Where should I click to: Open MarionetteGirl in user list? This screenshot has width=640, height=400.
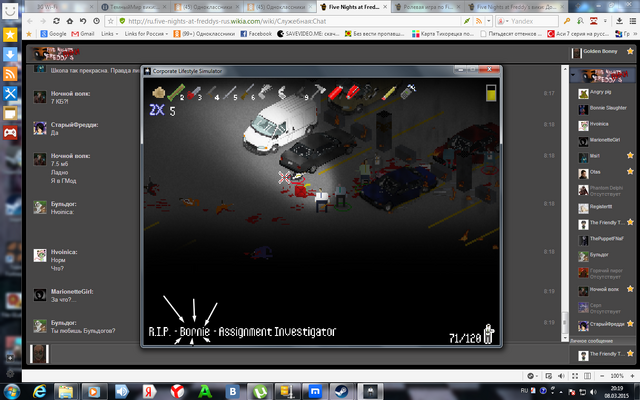604,140
